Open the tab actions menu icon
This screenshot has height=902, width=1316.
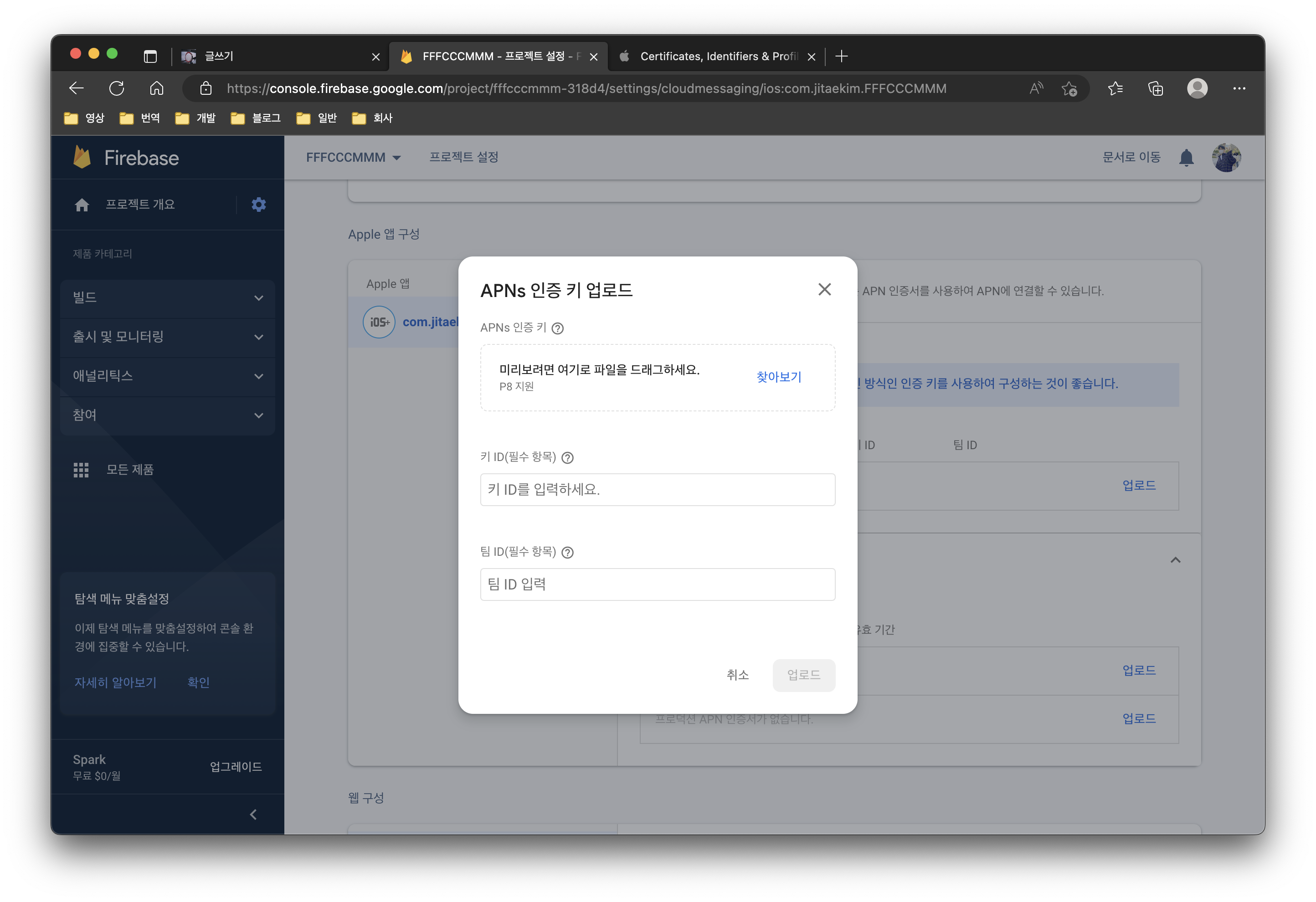pos(150,56)
